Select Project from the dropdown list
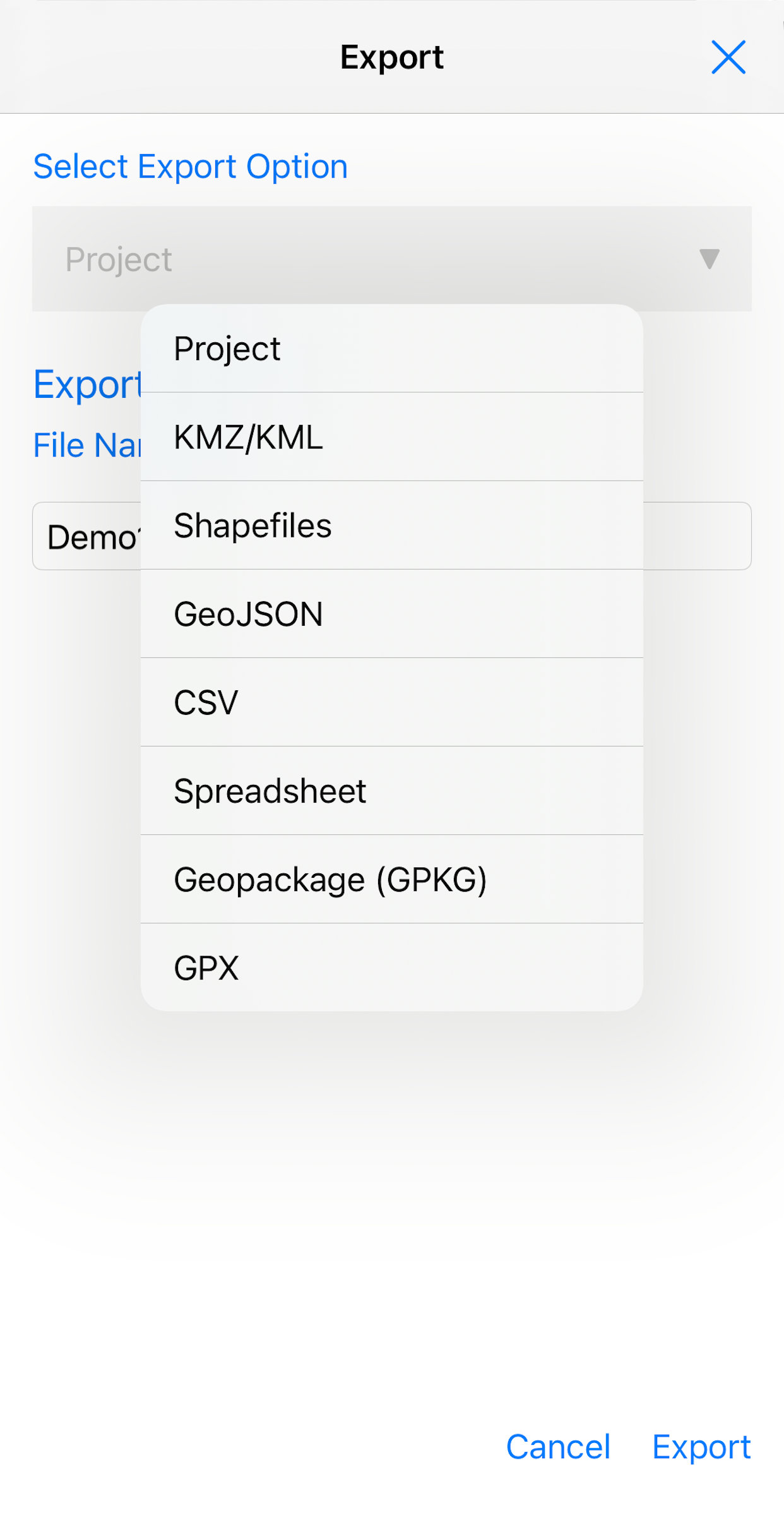The width and height of the screenshot is (784, 1515). click(x=391, y=349)
